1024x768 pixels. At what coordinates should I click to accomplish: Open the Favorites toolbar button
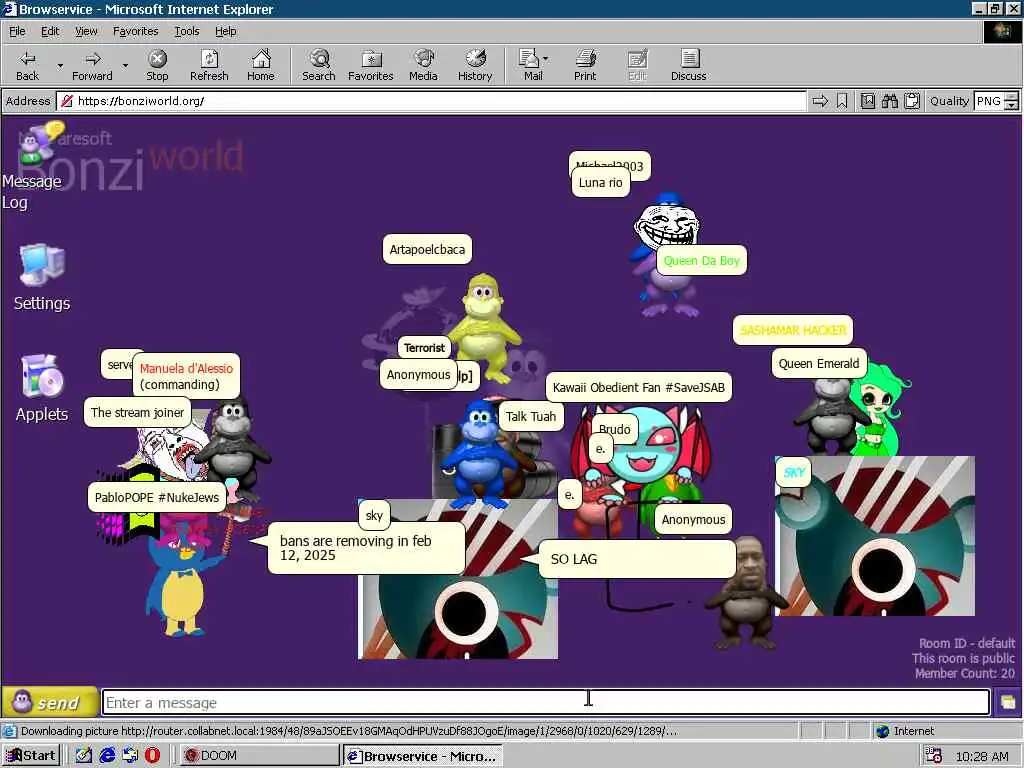[x=371, y=65]
